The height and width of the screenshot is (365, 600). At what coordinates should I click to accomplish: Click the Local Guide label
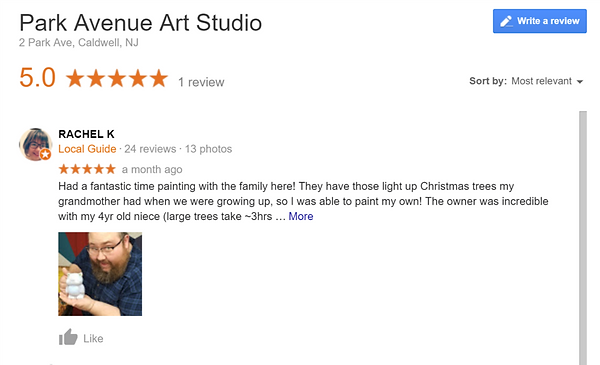[x=87, y=149]
